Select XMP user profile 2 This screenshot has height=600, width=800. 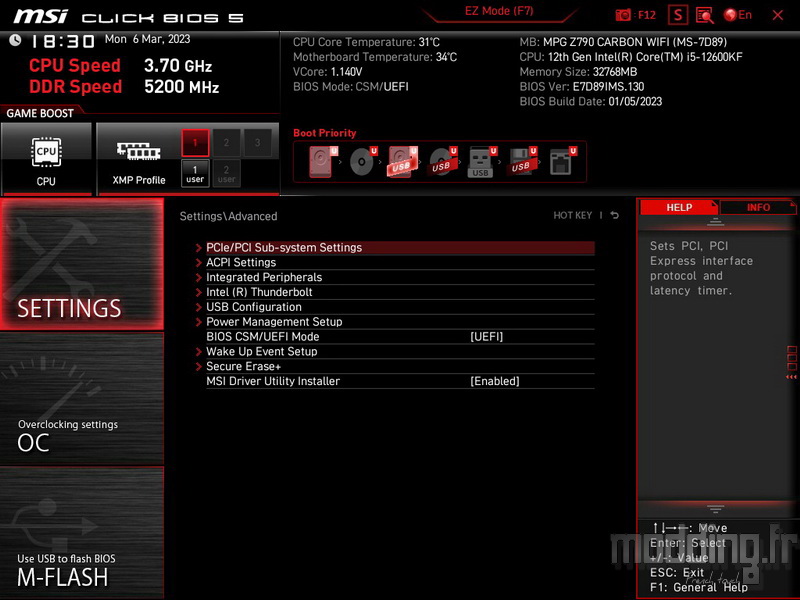226,173
